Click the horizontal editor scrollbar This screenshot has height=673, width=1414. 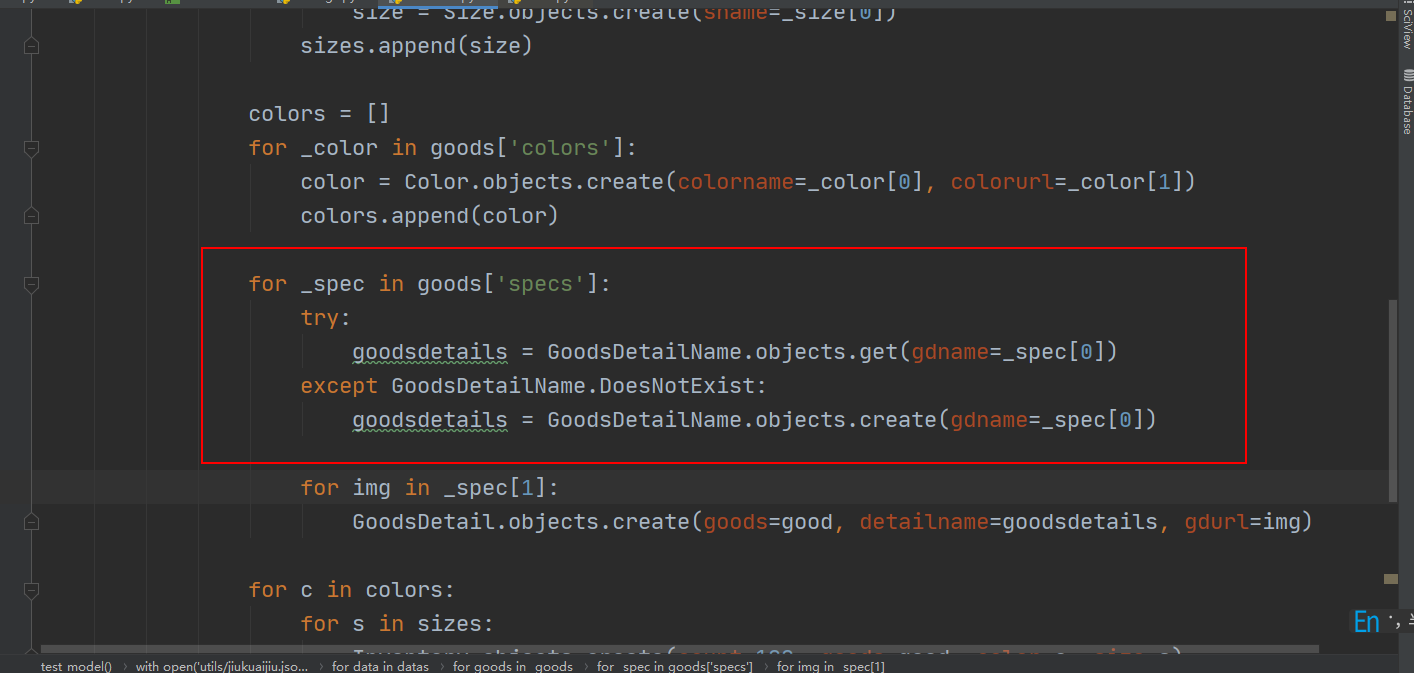pyautogui.click(x=680, y=650)
